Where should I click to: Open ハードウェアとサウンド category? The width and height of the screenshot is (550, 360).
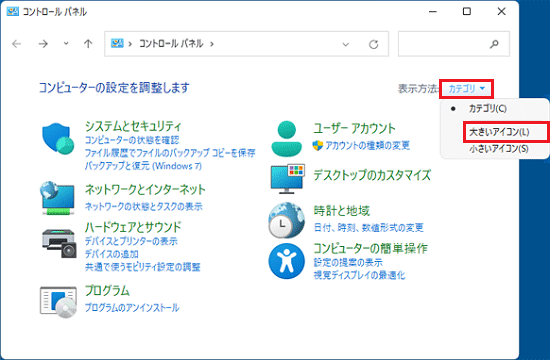pyautogui.click(x=133, y=227)
